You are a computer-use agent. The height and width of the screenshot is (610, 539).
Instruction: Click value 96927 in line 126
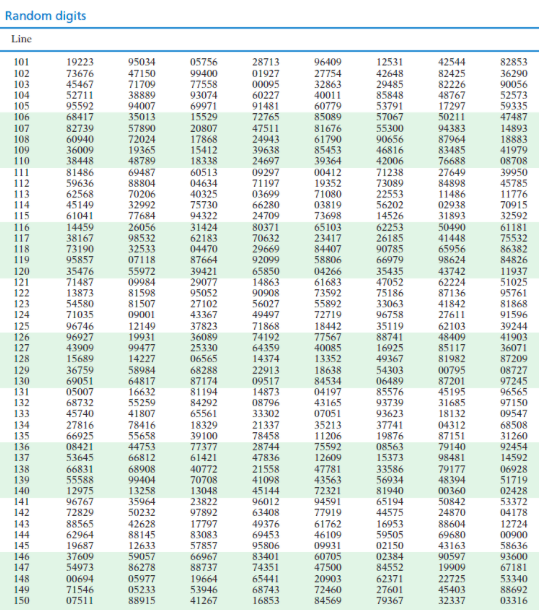[x=80, y=337]
